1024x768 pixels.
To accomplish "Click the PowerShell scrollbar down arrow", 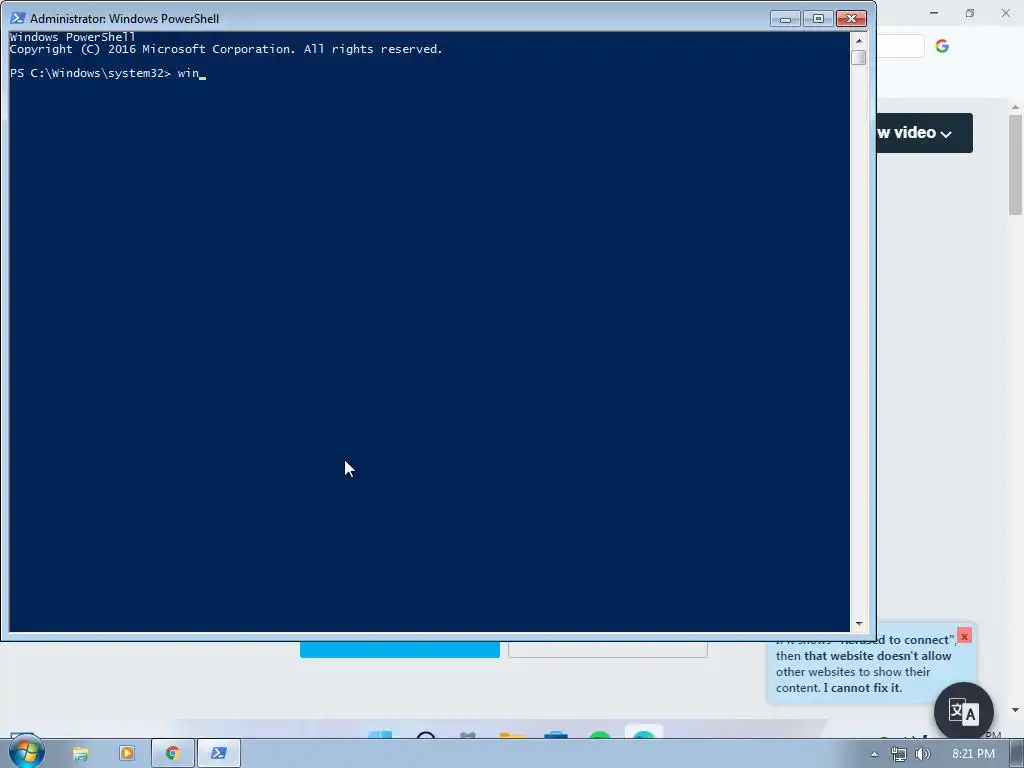I will click(859, 624).
